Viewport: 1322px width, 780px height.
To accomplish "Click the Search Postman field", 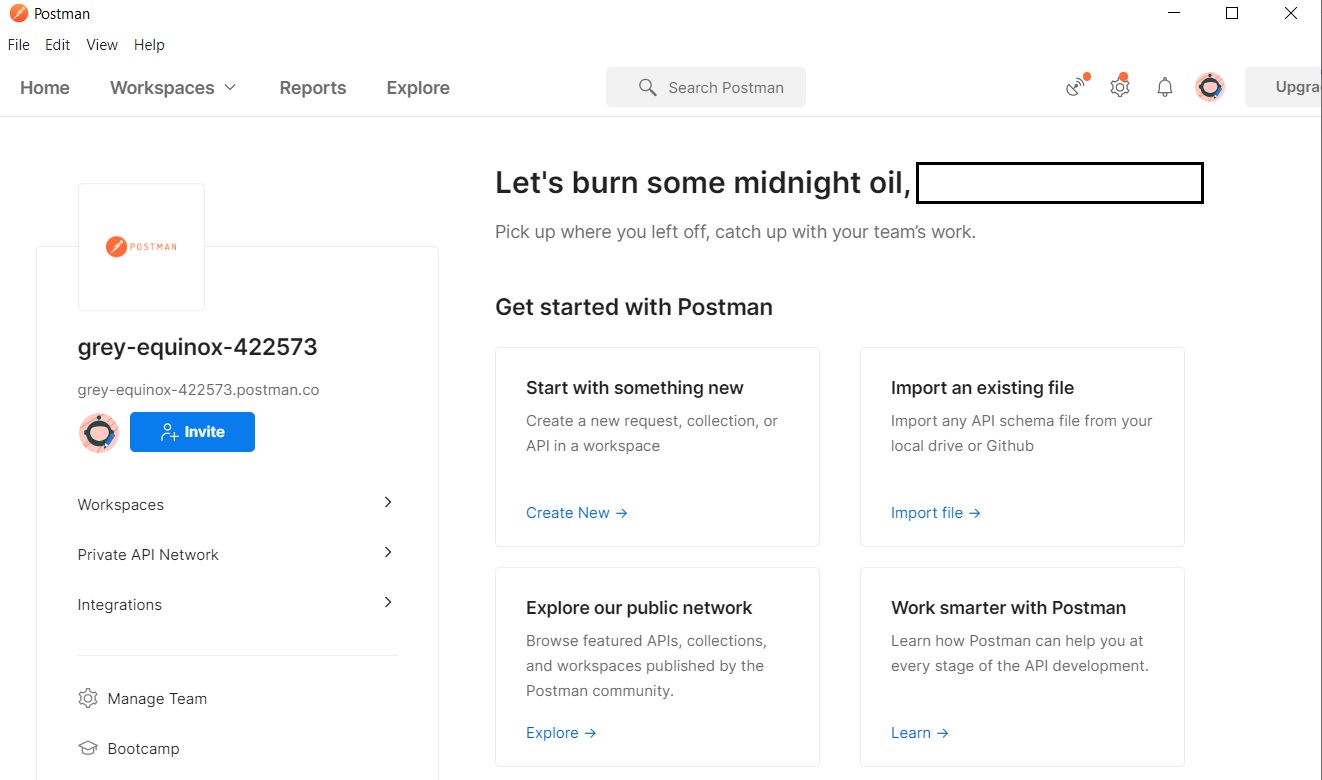I will click(x=706, y=88).
